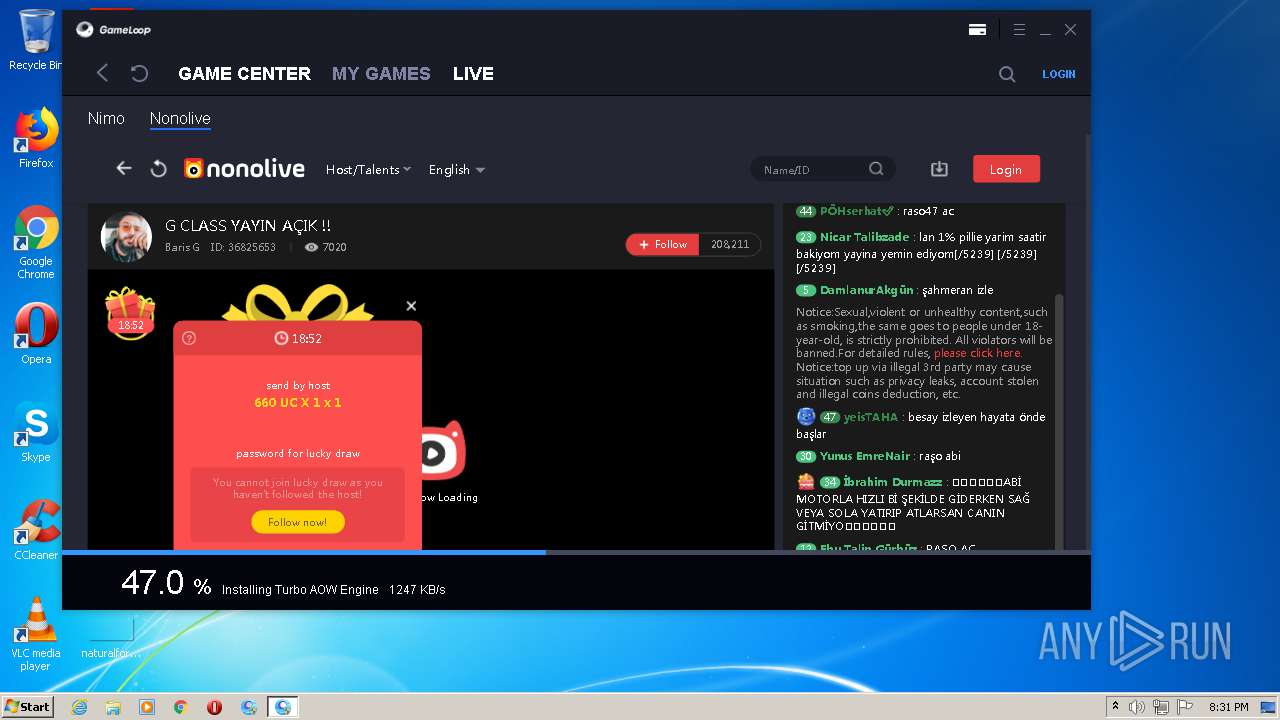Image resolution: width=1280 pixels, height=720 pixels.
Task: Open media player taskbar icon
Action: (x=147, y=707)
